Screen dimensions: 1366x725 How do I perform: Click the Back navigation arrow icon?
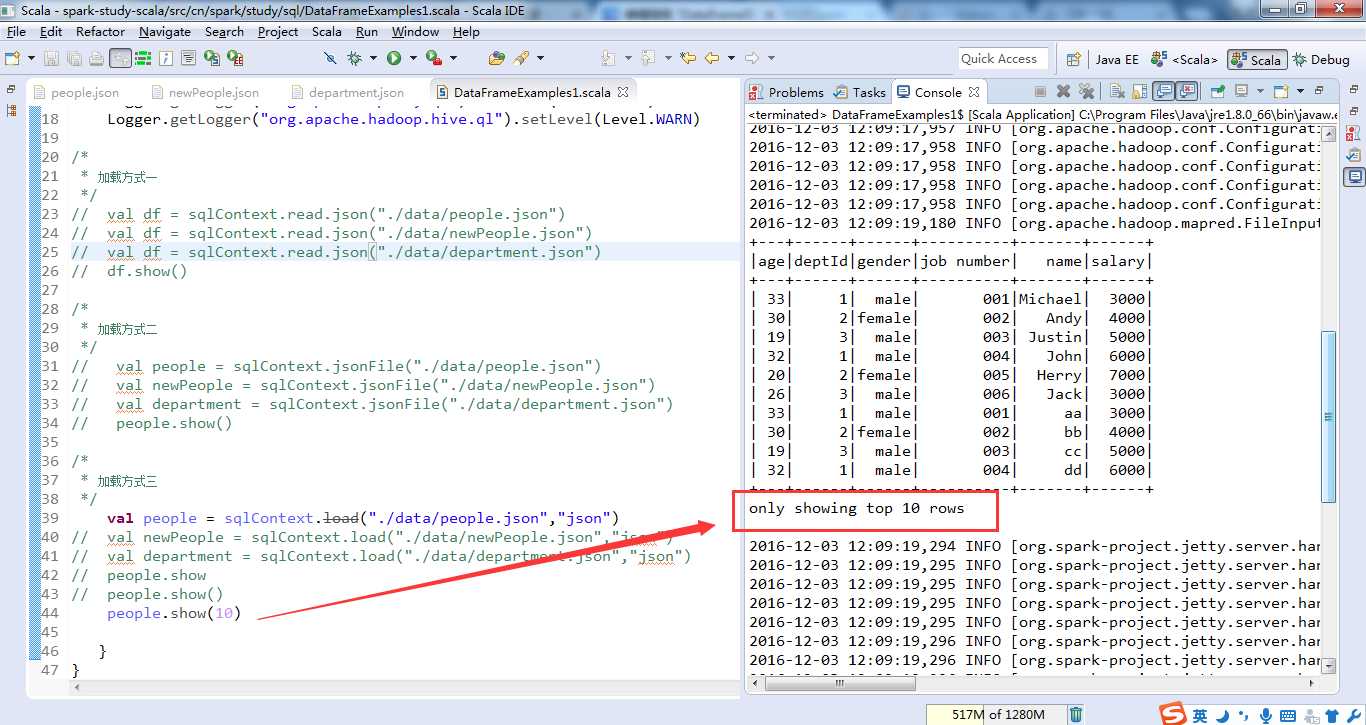point(711,58)
